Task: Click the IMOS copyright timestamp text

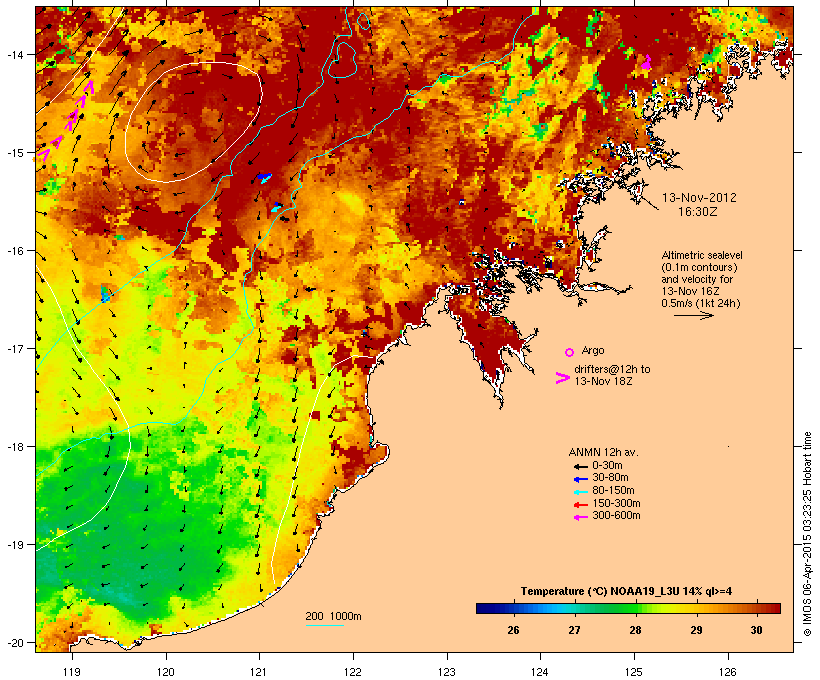Action: pyautogui.click(x=807, y=534)
